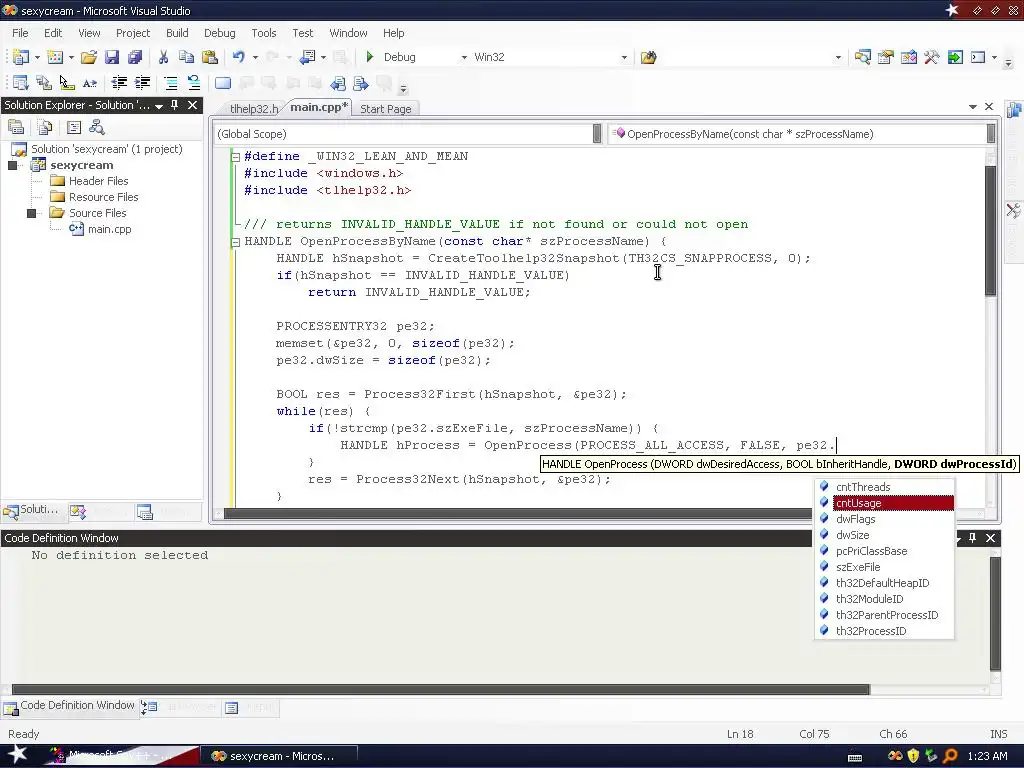
Task: Click the Navigate Backward icon
Action: click(x=307, y=57)
